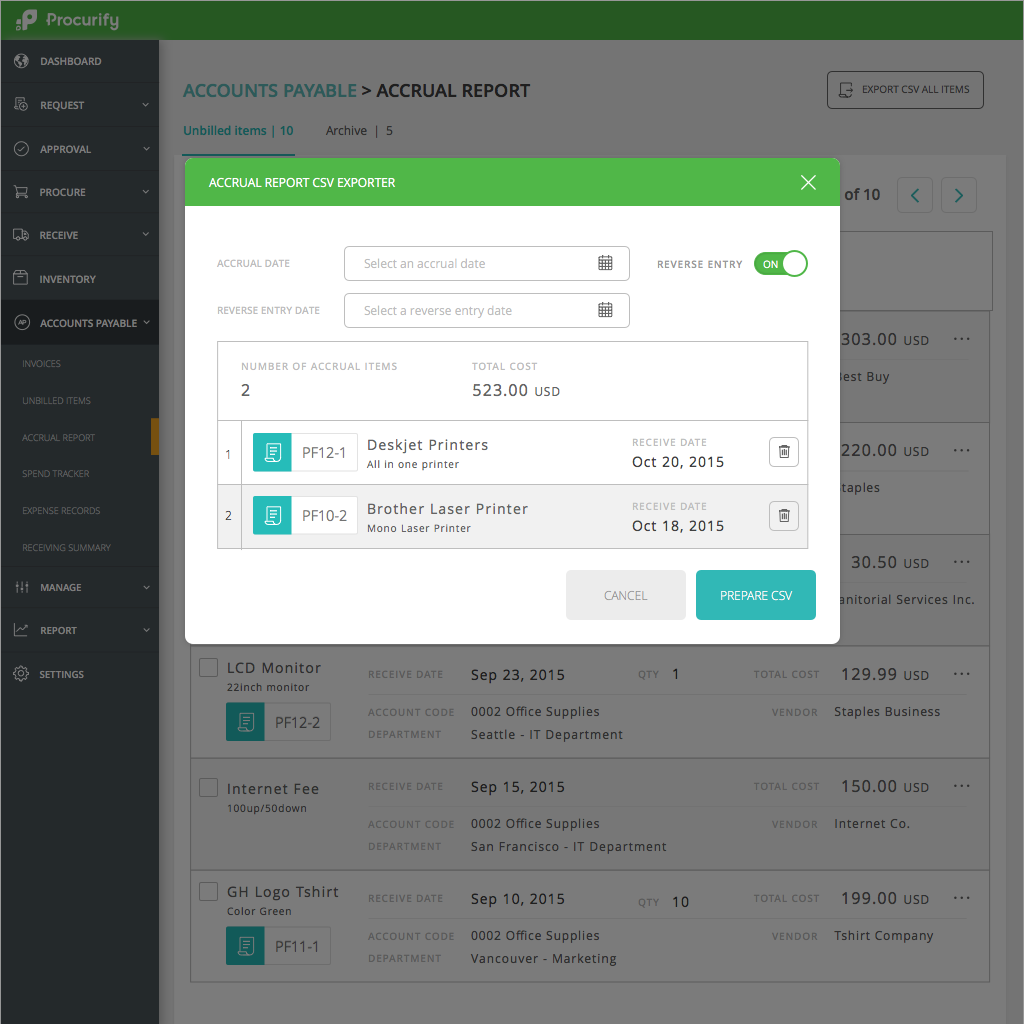Switch to the Unbilled items tab
1024x1024 pixels.
coord(238,131)
